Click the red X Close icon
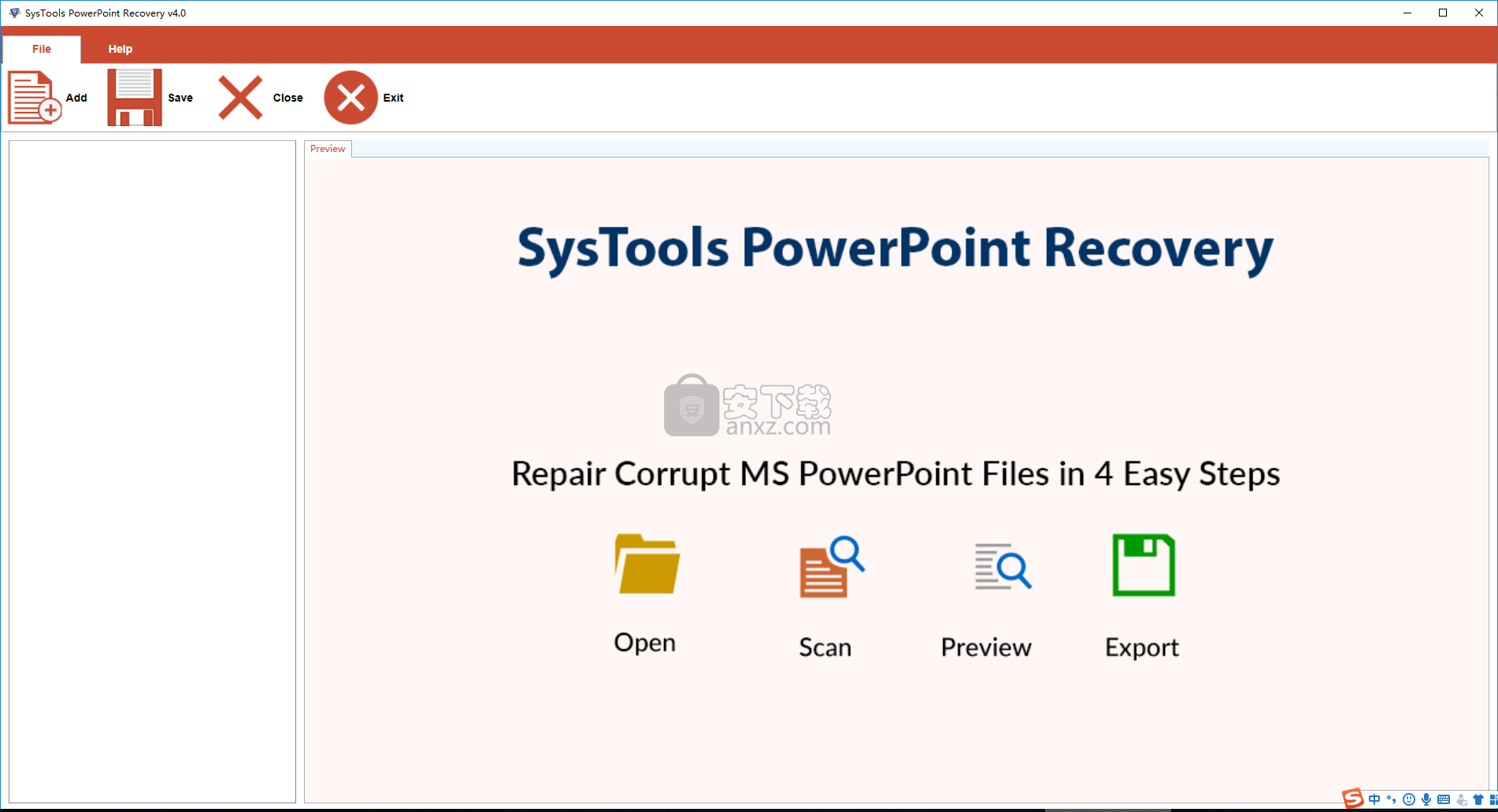The width and height of the screenshot is (1498, 812). click(x=240, y=98)
